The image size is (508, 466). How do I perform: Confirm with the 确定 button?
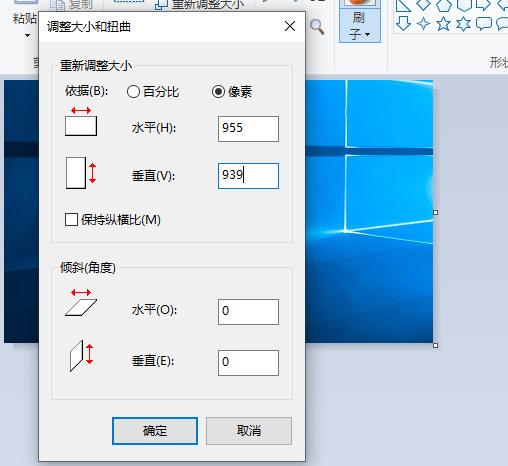[155, 431]
